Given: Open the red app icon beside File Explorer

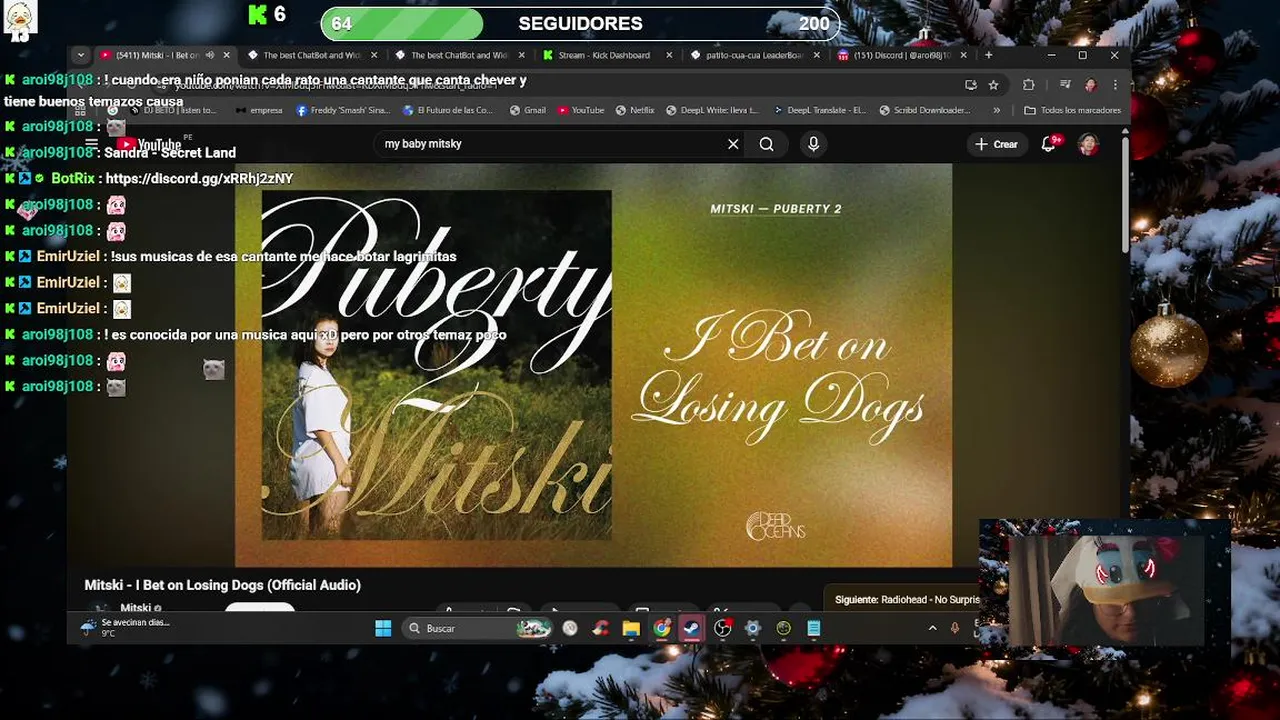Looking at the screenshot, I should pyautogui.click(x=600, y=628).
